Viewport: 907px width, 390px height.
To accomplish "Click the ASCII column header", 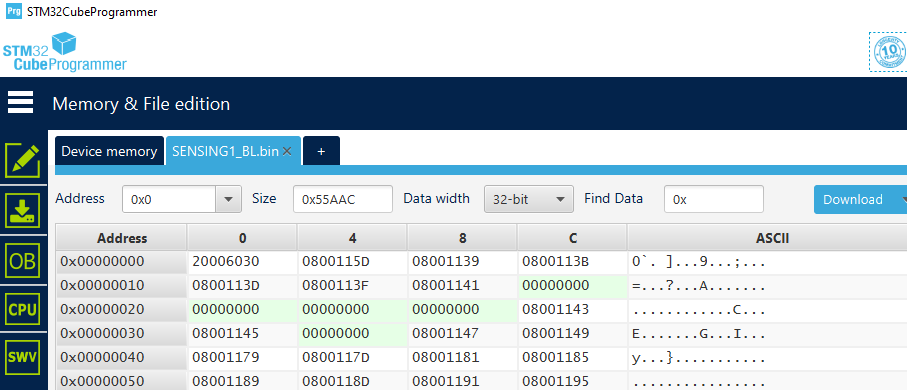I will (772, 238).
